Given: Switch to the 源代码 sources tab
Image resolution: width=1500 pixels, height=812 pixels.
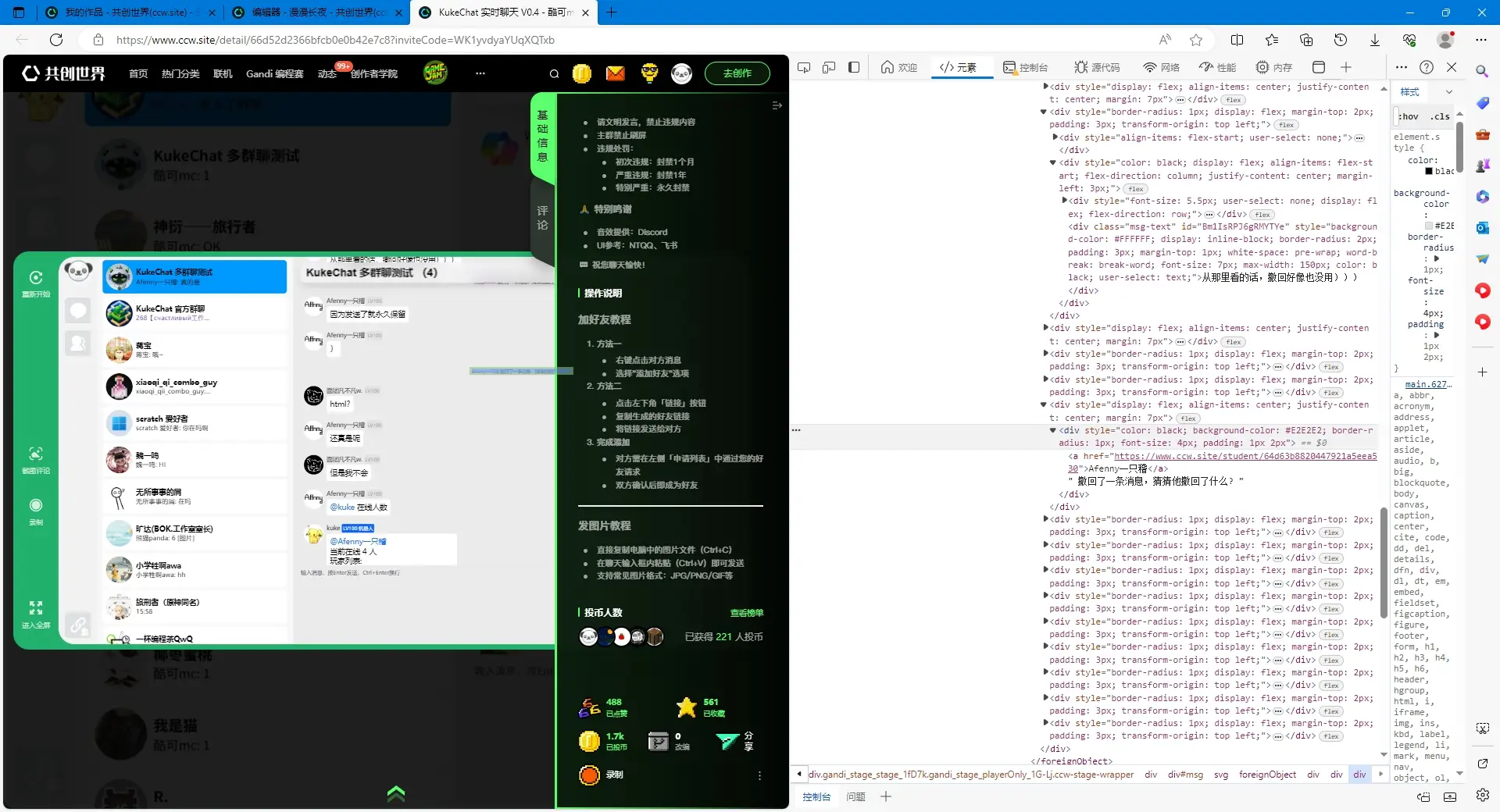Looking at the screenshot, I should [1097, 67].
